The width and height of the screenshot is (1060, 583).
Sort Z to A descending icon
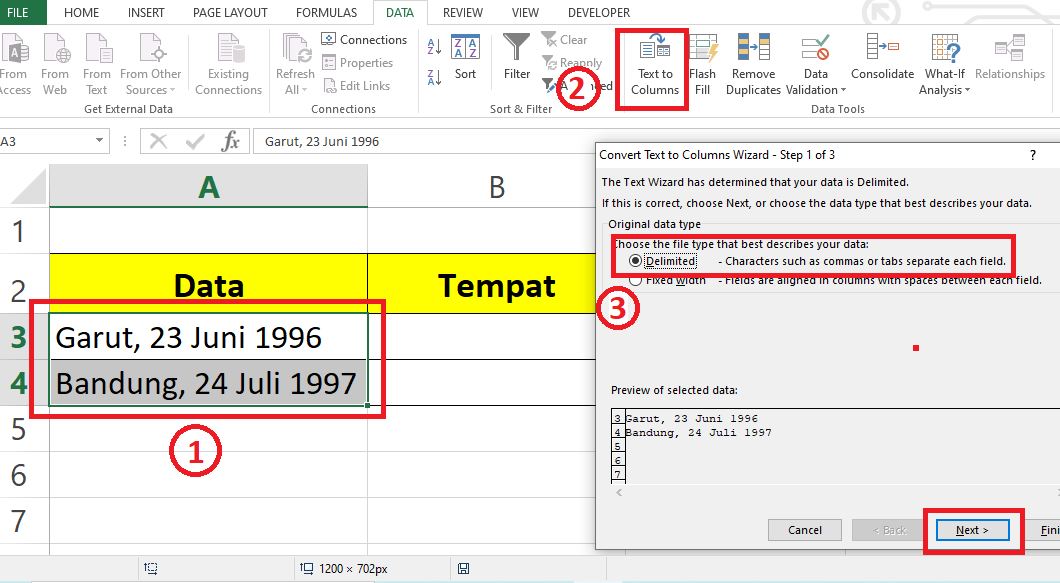click(434, 77)
